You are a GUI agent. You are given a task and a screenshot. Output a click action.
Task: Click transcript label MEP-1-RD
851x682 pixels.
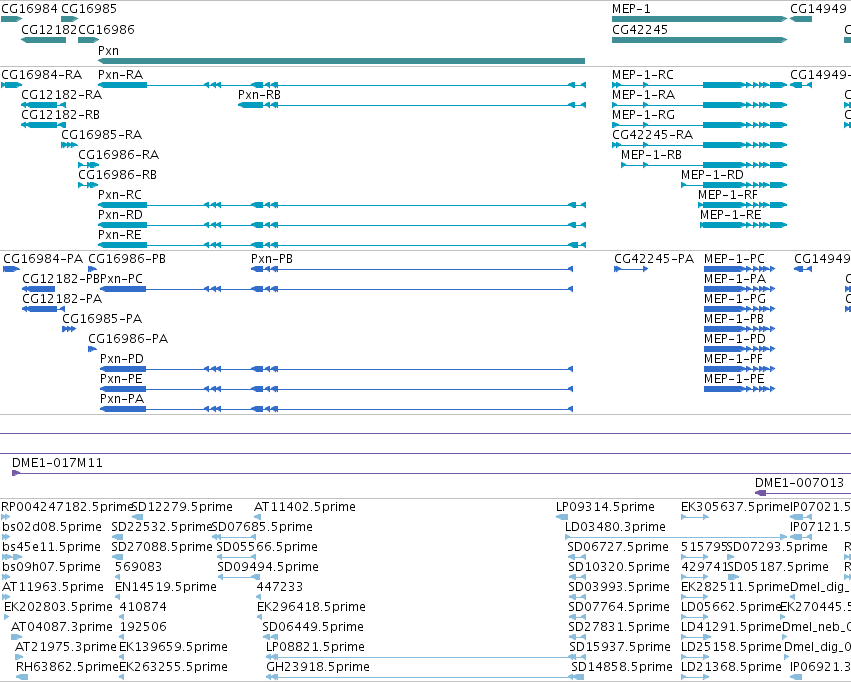coord(713,175)
